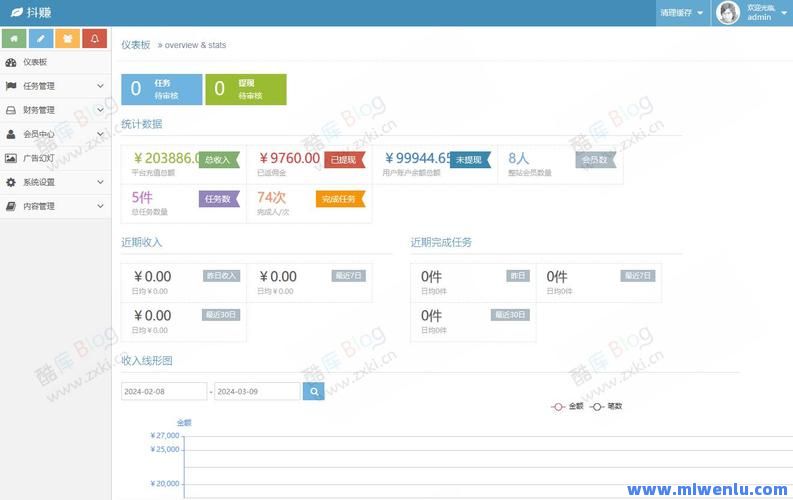Viewport: 793px width, 500px height.
Task: Click the 最近30日 badge under 近期收入
Action: pyautogui.click(x=221, y=315)
